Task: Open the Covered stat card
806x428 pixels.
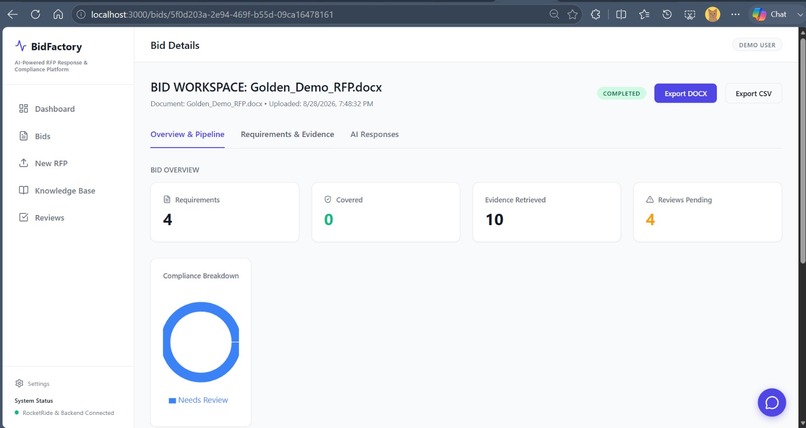Action: [386, 212]
